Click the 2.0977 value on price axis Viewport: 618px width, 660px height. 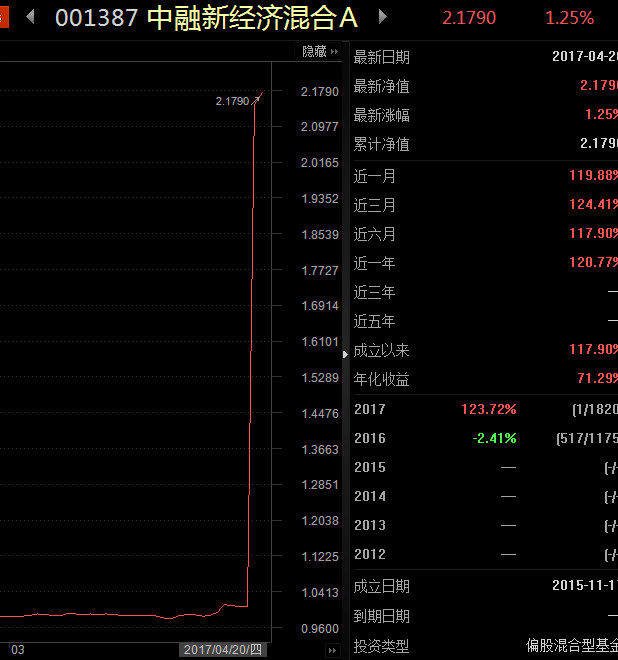(320, 127)
